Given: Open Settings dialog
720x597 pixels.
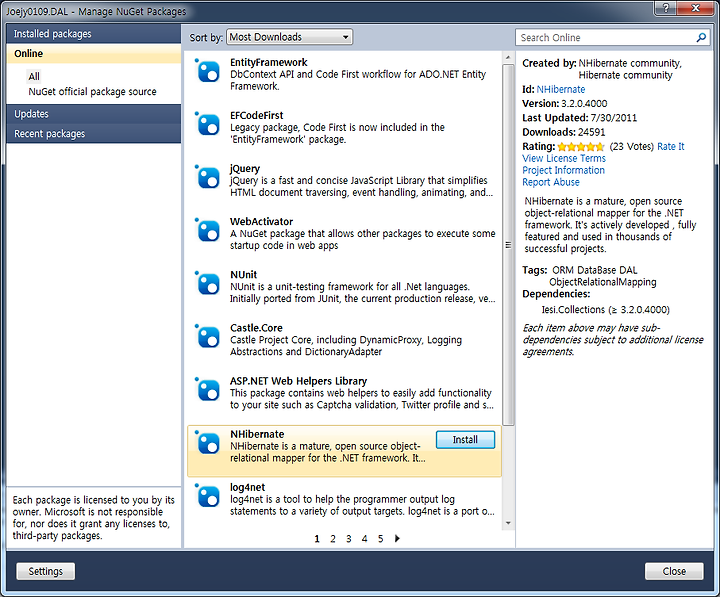Looking at the screenshot, I should [x=45, y=571].
